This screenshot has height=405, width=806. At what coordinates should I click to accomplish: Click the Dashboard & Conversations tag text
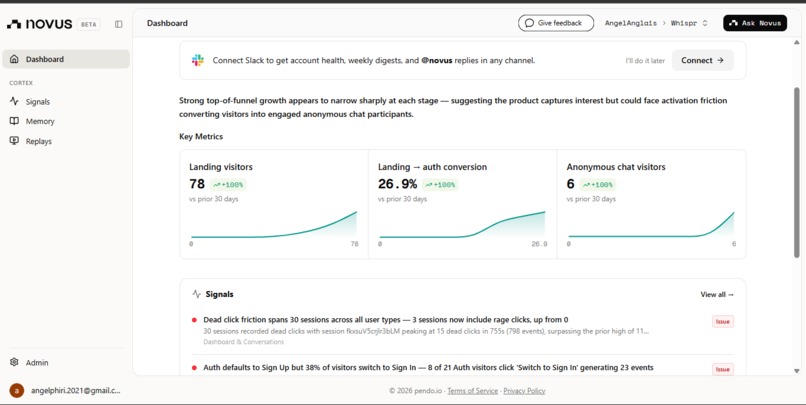pos(243,342)
